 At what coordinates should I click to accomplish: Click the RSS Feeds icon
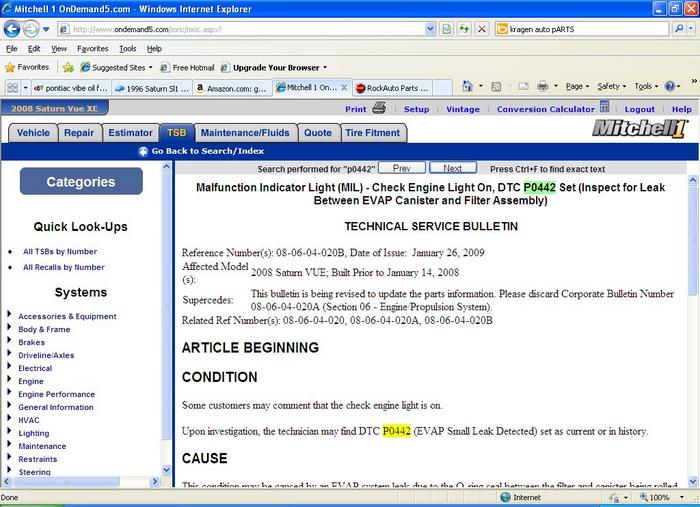tap(496, 87)
